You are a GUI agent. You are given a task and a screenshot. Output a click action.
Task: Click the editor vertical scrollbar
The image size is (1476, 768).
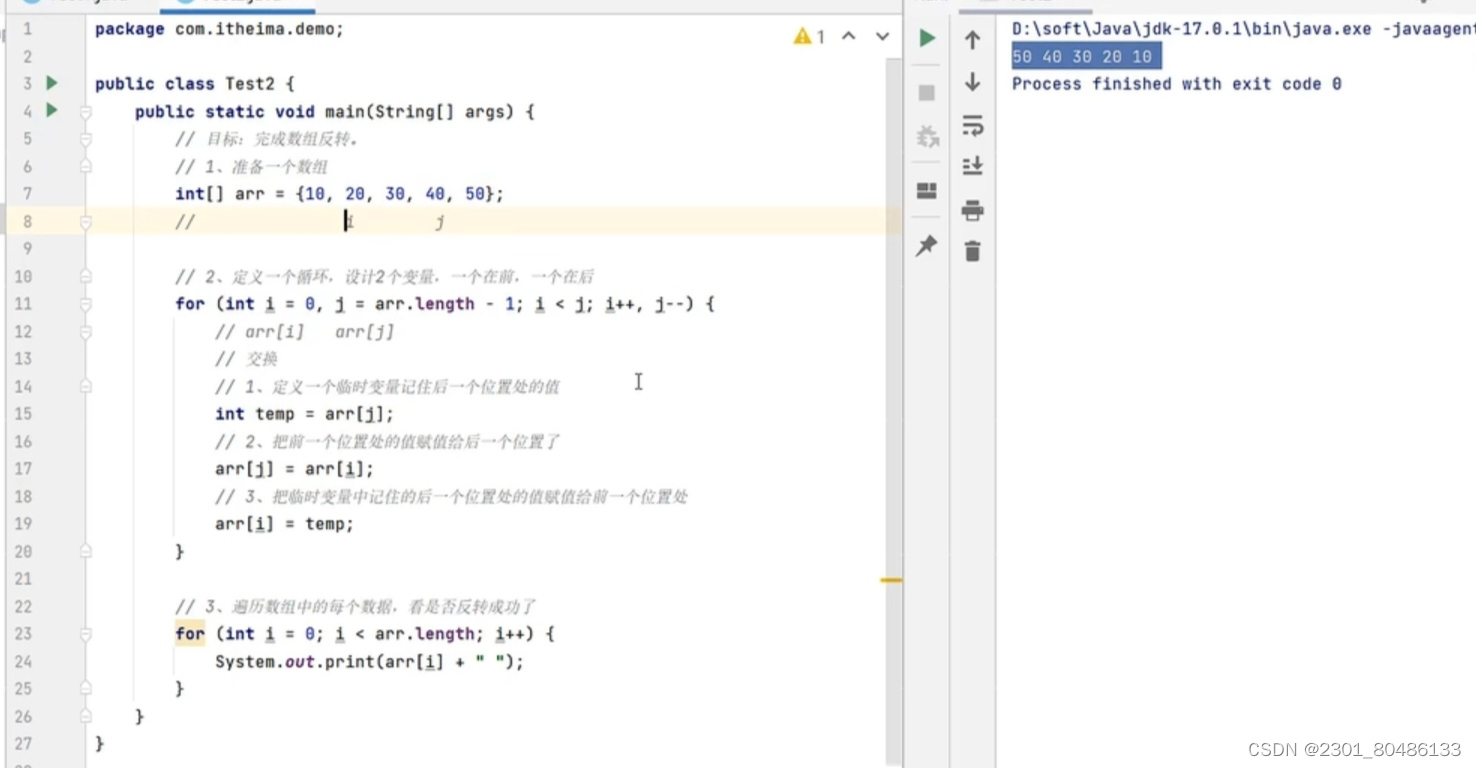pos(893,410)
